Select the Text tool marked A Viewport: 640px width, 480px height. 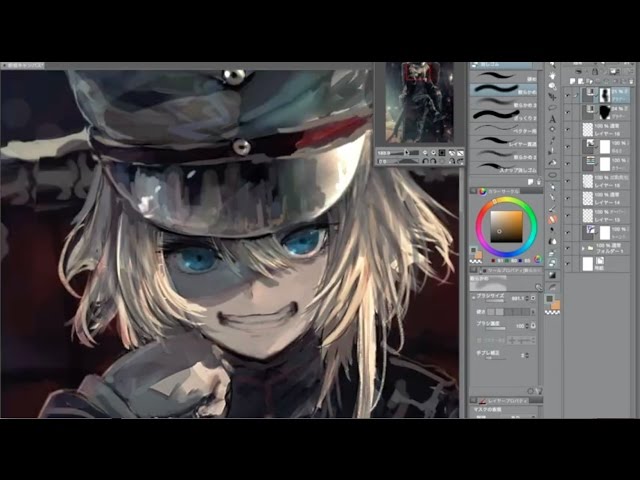tap(552, 119)
